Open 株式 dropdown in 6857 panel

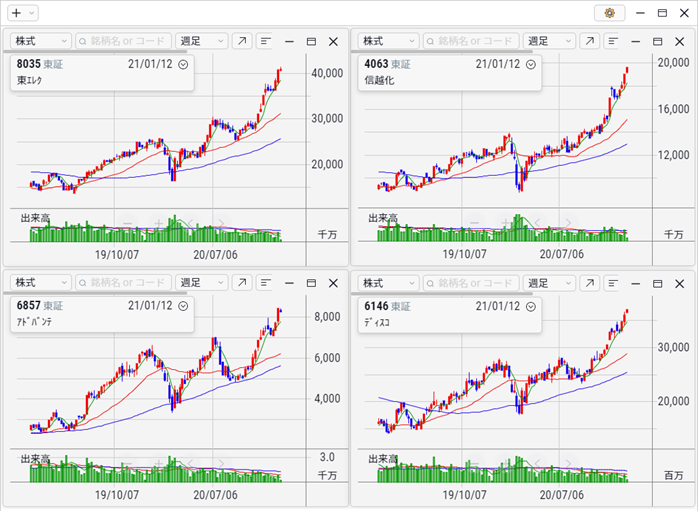click(x=41, y=283)
